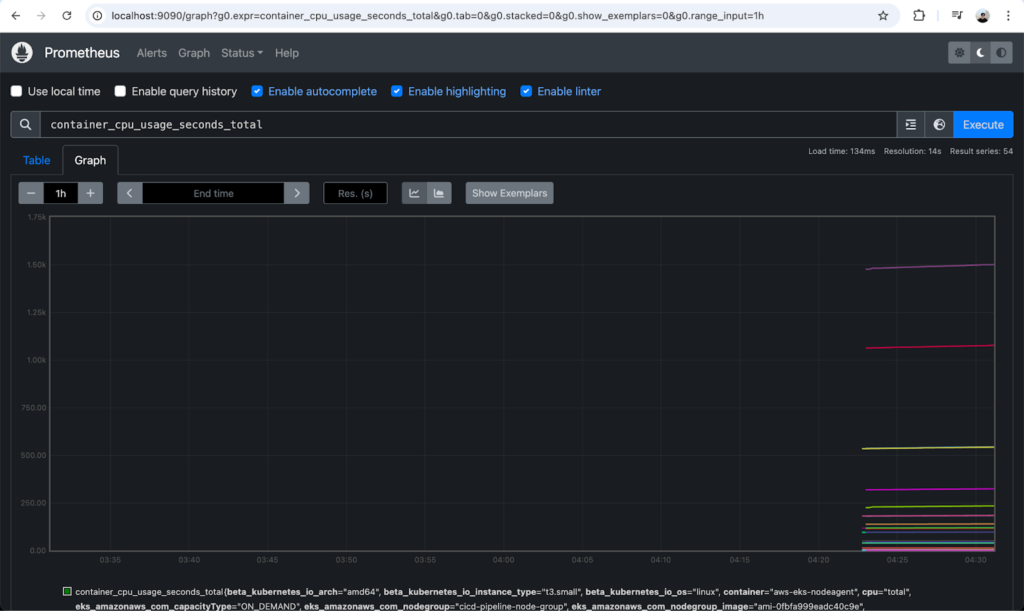Click the Show Exemplars button
Image resolution: width=1024 pixels, height=611 pixels.
pos(509,193)
